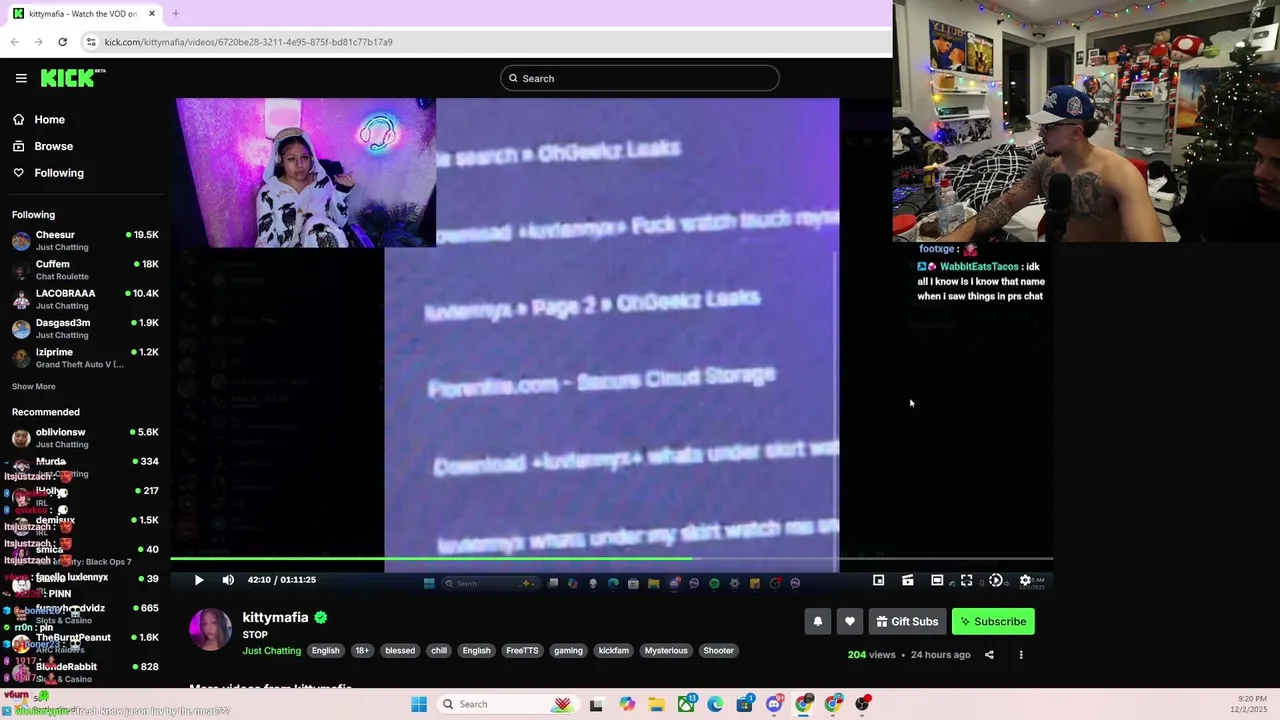Viewport: 1280px width, 720px height.
Task: Click the KICK logo
Action: pos(73,78)
